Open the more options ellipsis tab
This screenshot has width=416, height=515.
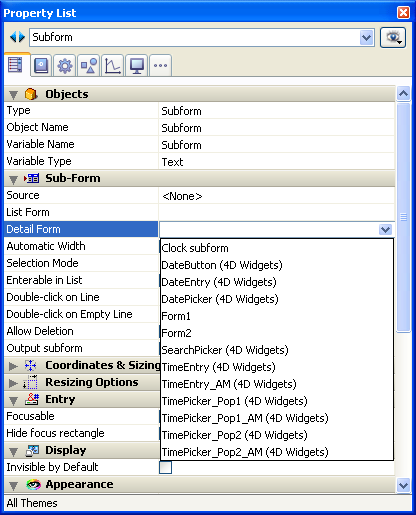[161, 66]
